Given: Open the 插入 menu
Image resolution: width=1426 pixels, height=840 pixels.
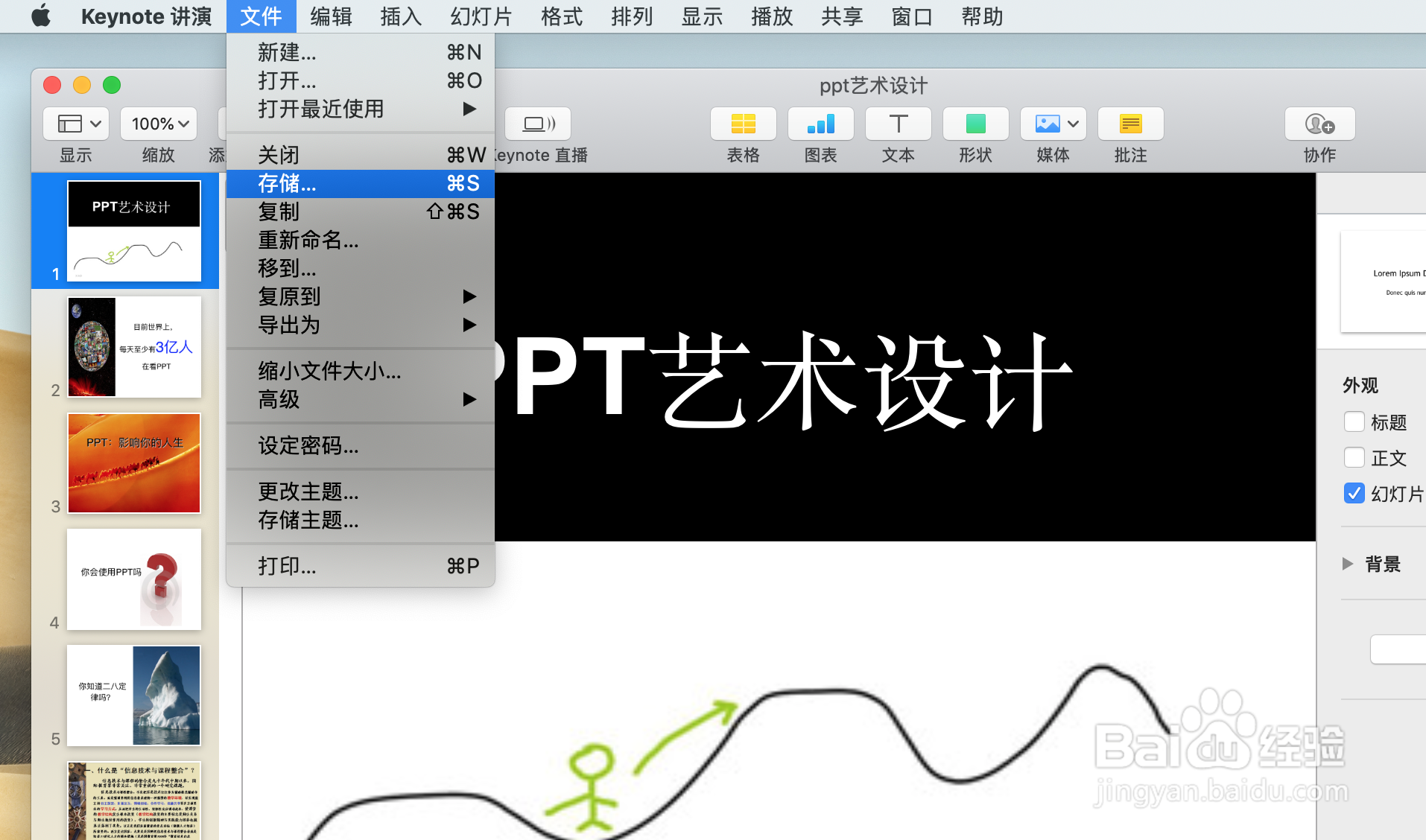Looking at the screenshot, I should [401, 16].
